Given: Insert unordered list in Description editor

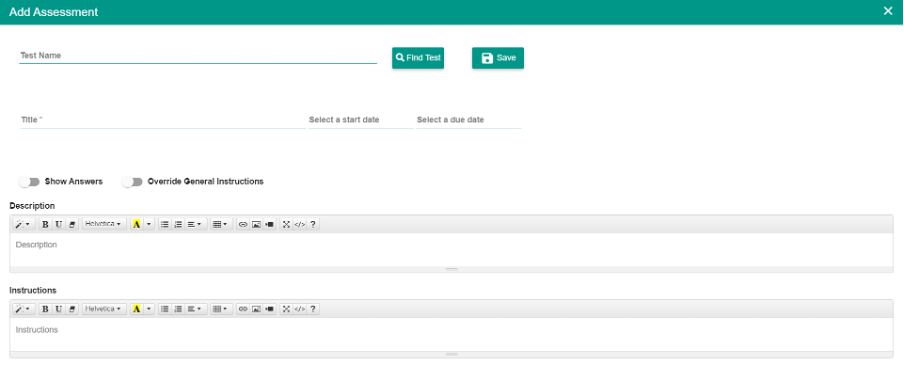Looking at the screenshot, I should coord(165,224).
